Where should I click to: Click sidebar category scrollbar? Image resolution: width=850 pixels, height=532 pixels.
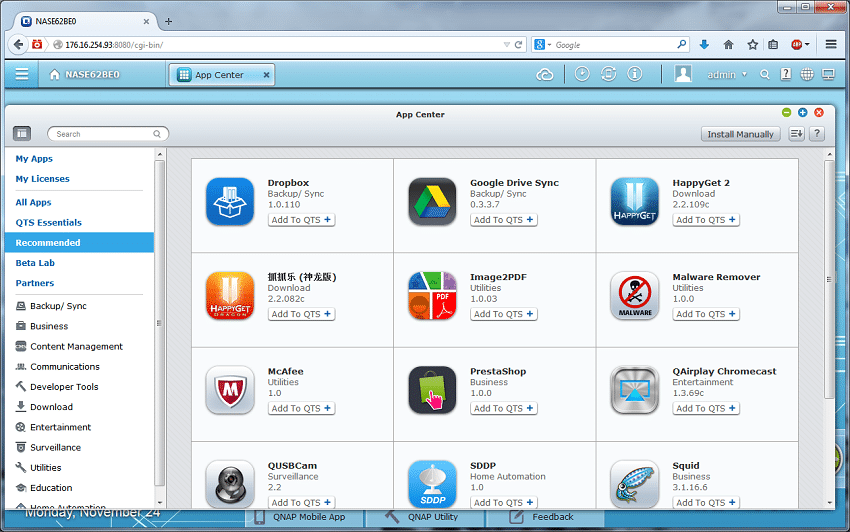coord(159,323)
